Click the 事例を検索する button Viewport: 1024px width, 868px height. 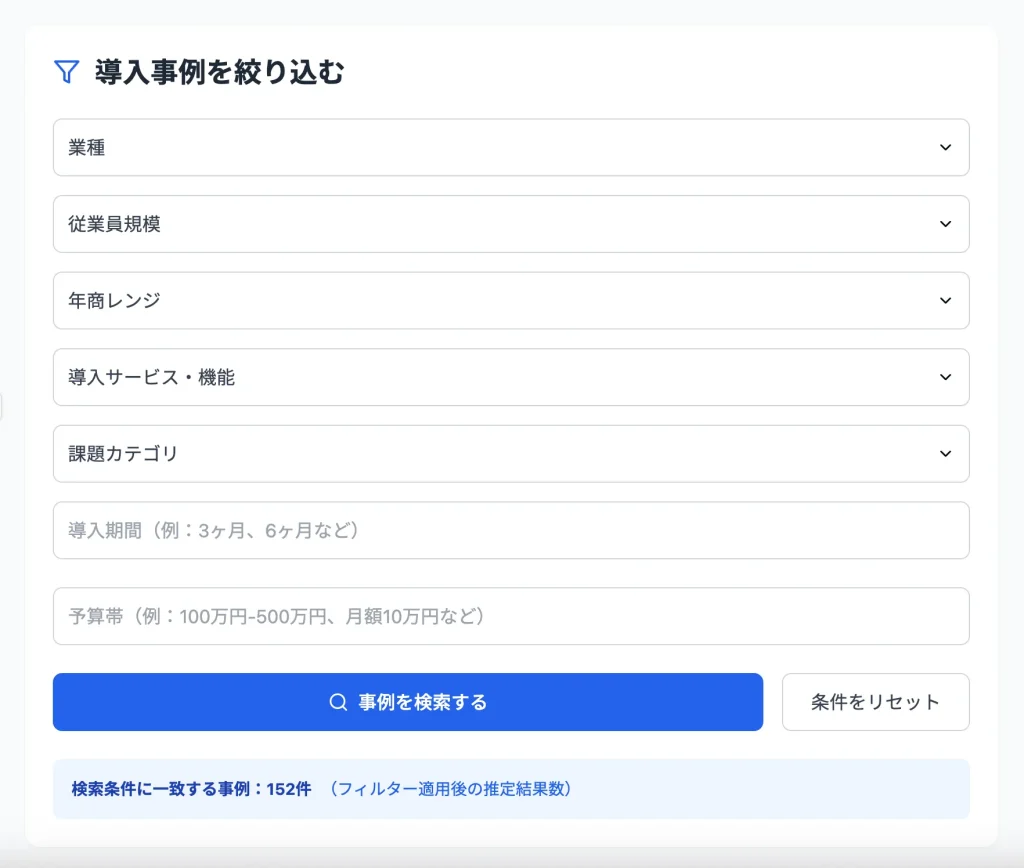pyautogui.click(x=408, y=702)
